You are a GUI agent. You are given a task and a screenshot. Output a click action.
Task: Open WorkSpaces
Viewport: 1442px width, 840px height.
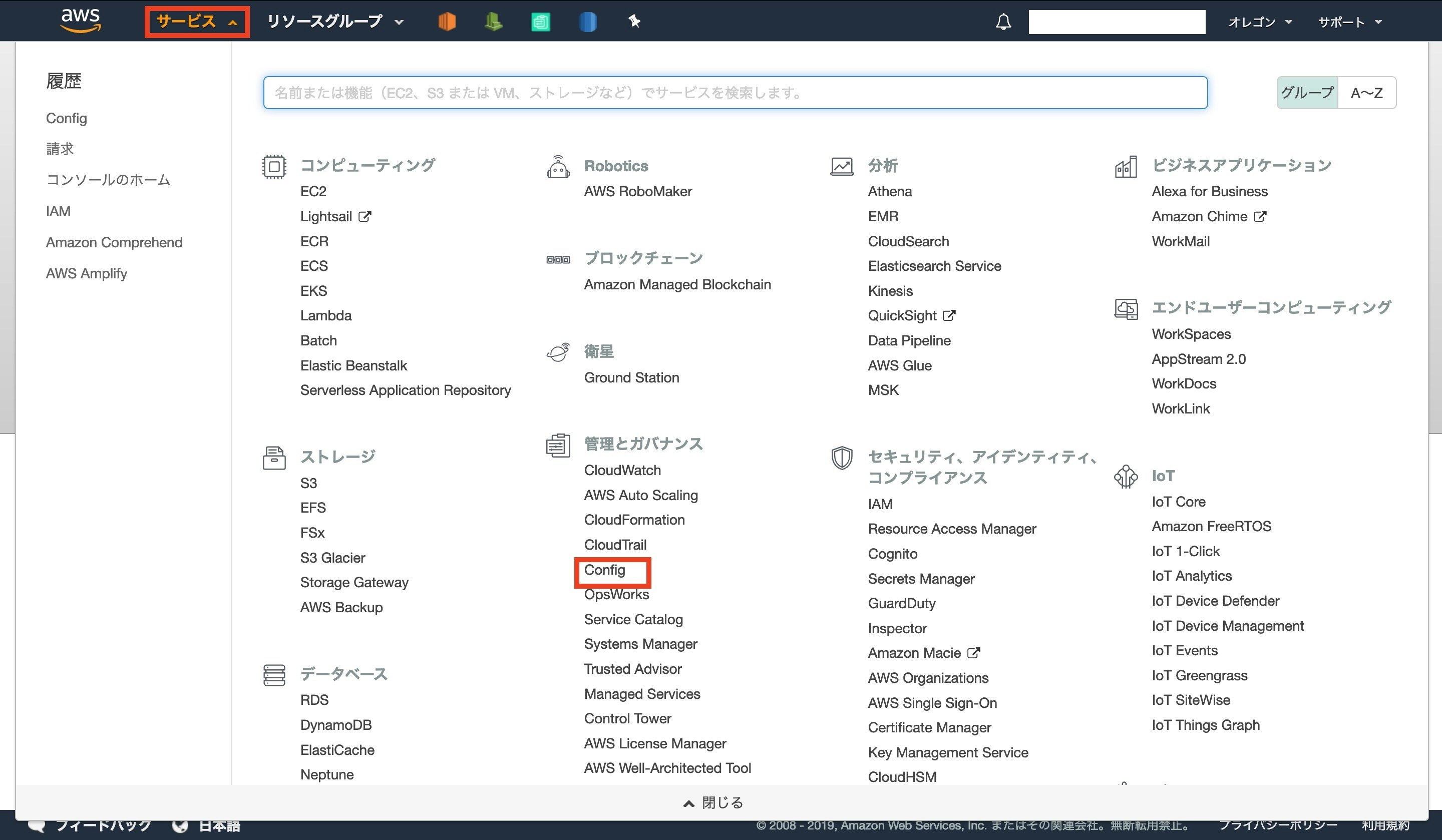pos(1191,333)
